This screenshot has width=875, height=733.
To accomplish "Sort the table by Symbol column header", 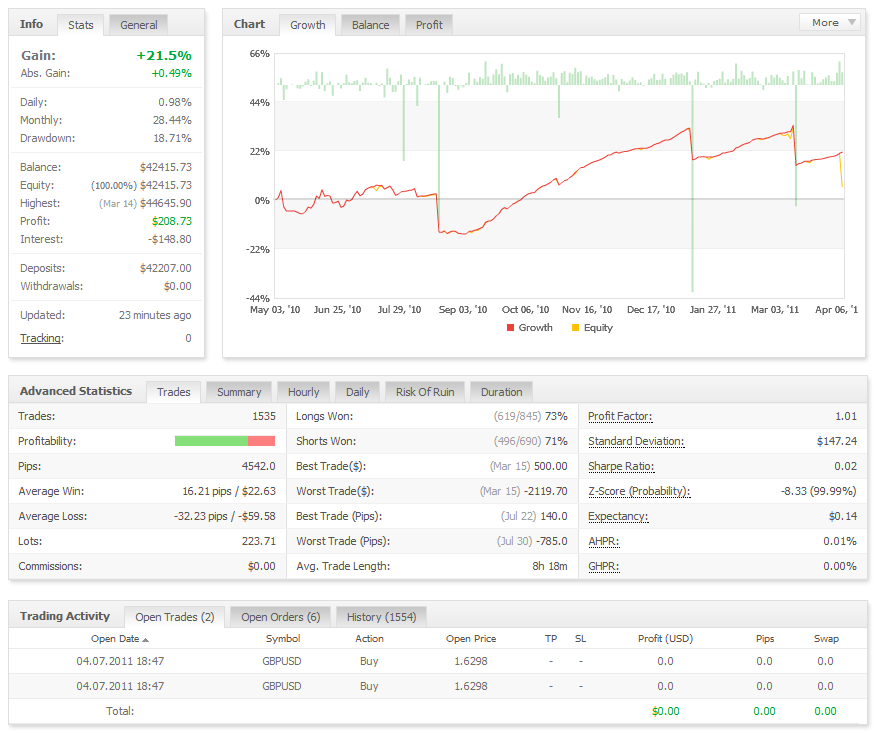I will pos(283,638).
